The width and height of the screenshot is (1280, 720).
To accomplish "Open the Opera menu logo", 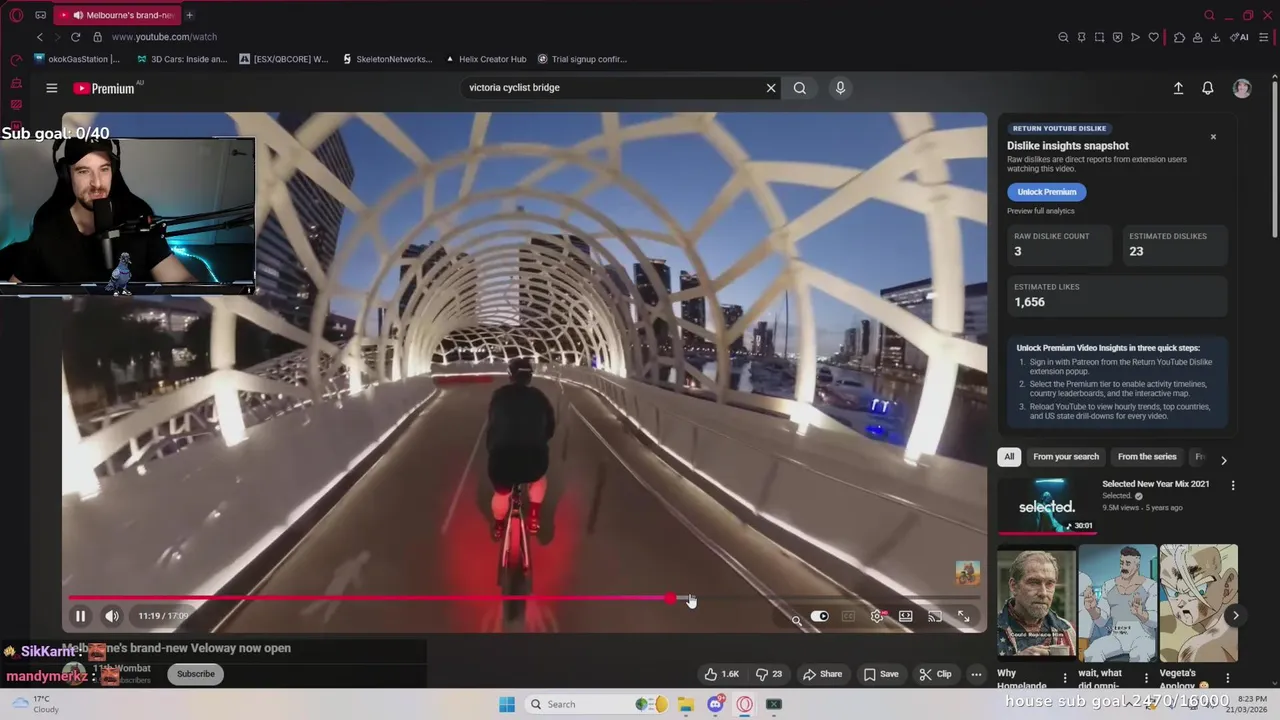I will click(x=16, y=15).
